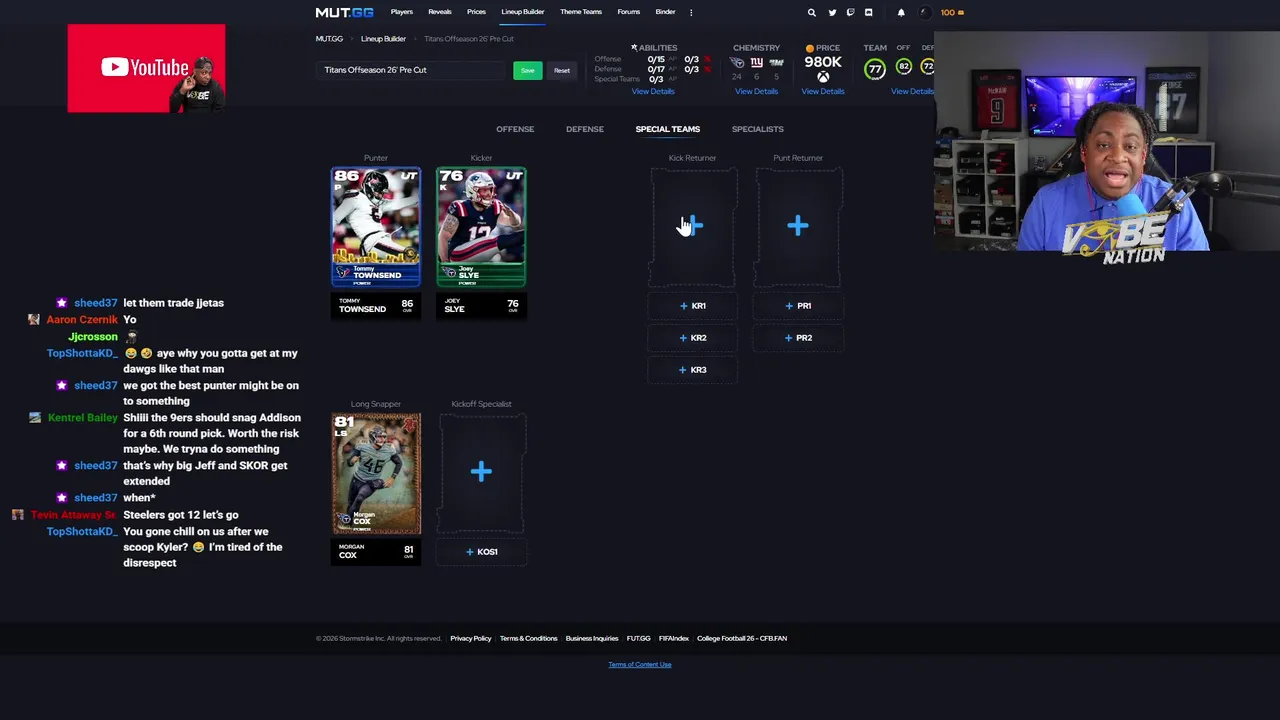Add player to PR1 slot

(798, 306)
